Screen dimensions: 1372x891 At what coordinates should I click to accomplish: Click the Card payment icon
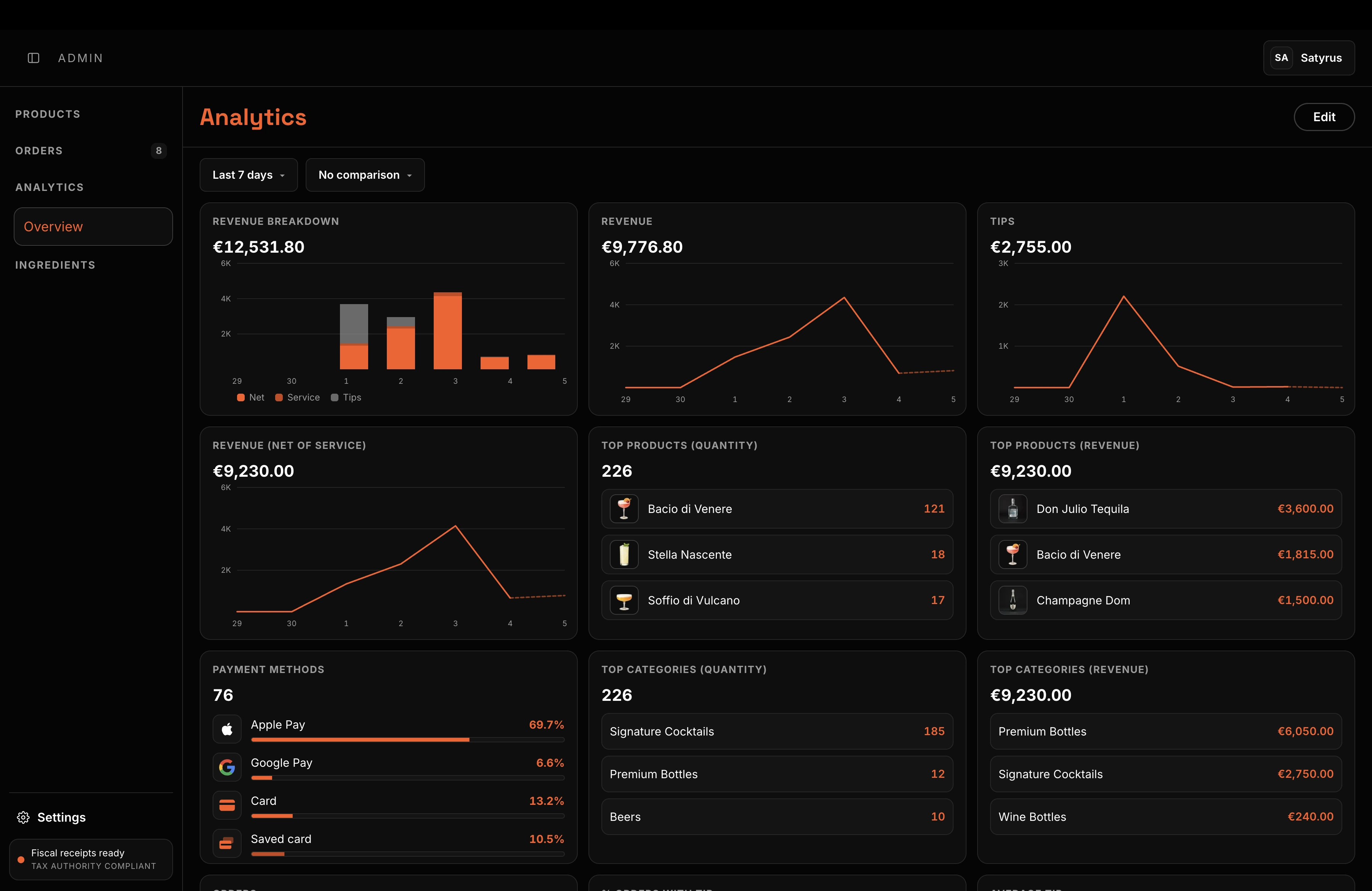[x=227, y=805]
